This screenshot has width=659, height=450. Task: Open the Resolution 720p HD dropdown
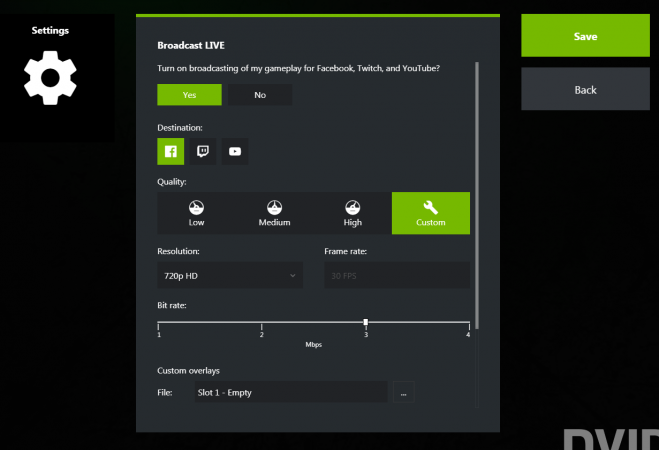click(x=230, y=275)
